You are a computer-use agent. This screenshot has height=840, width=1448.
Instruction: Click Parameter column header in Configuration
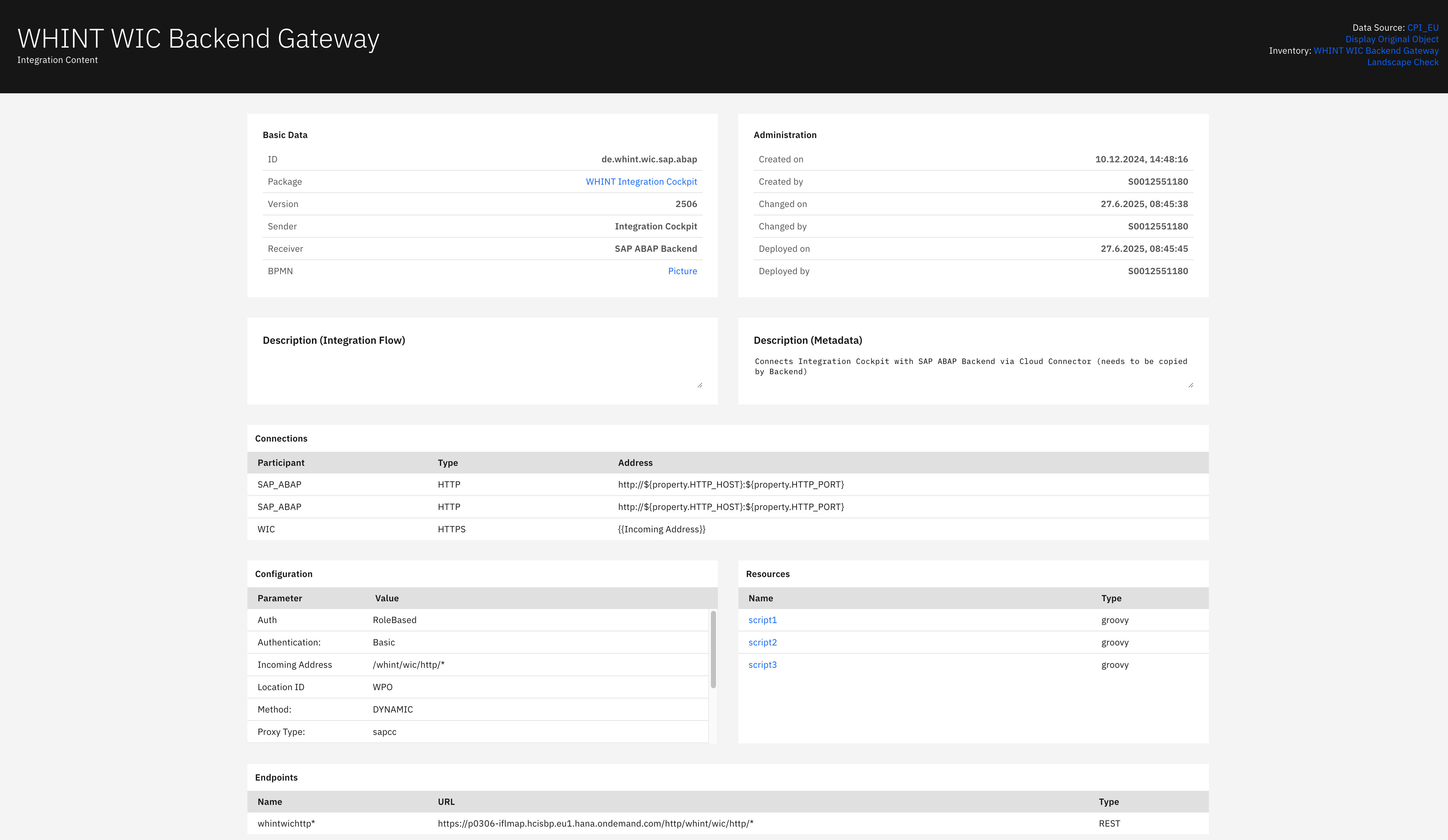point(280,598)
